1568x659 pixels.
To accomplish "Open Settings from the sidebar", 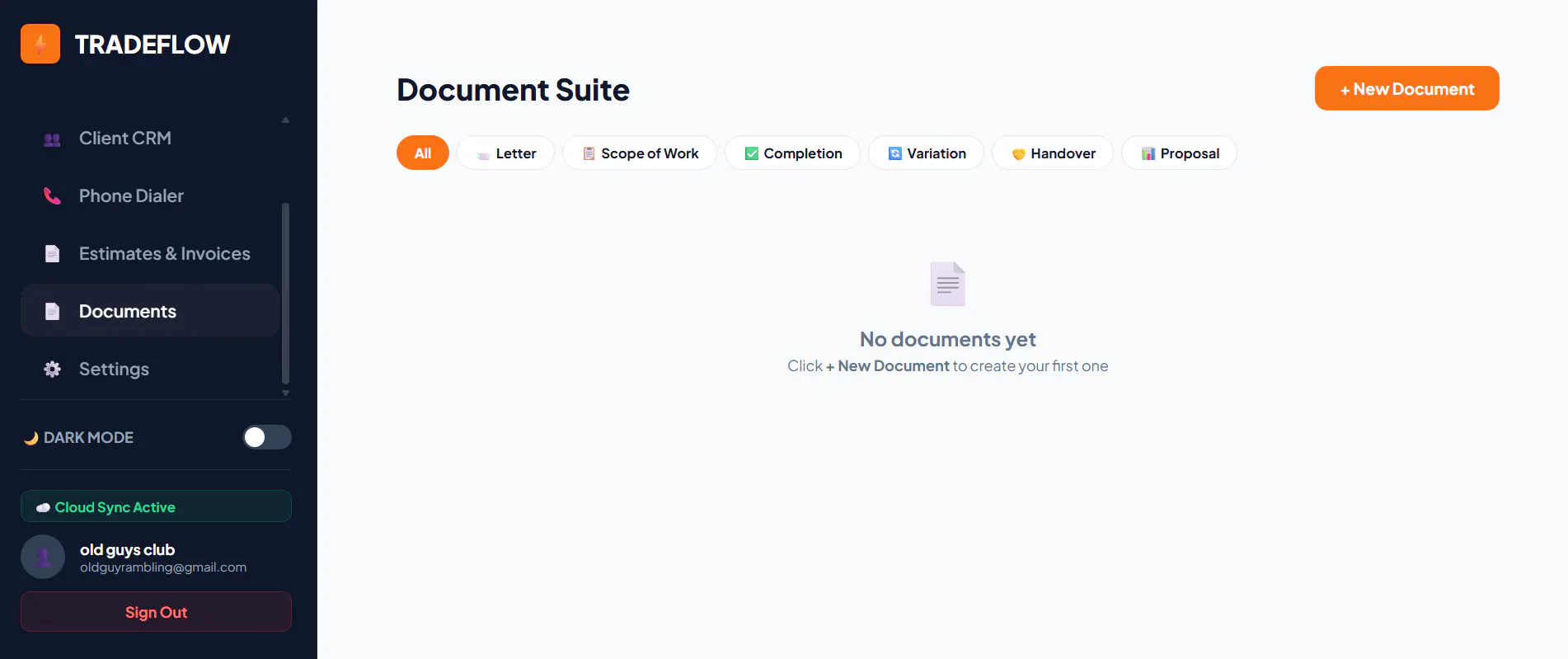I will pyautogui.click(x=150, y=369).
